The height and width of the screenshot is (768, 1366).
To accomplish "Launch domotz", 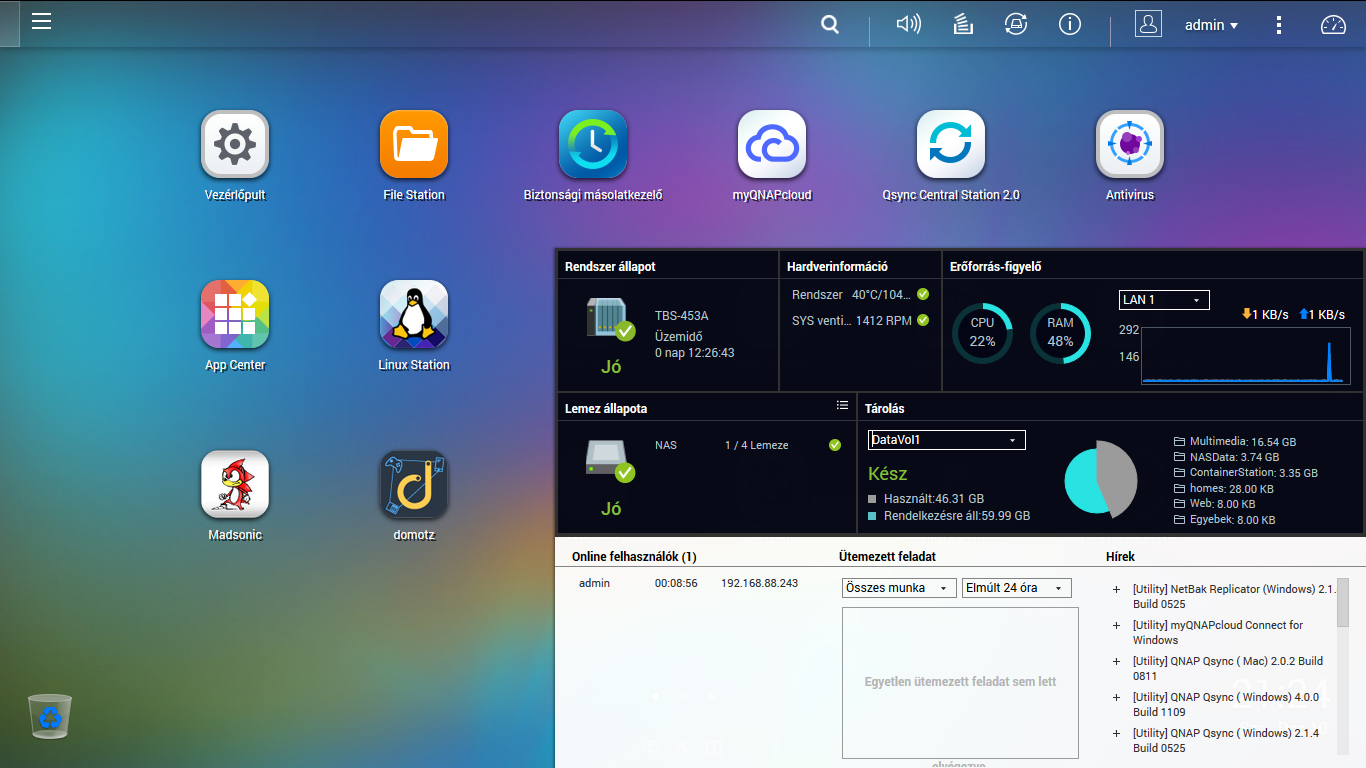I will click(x=413, y=483).
